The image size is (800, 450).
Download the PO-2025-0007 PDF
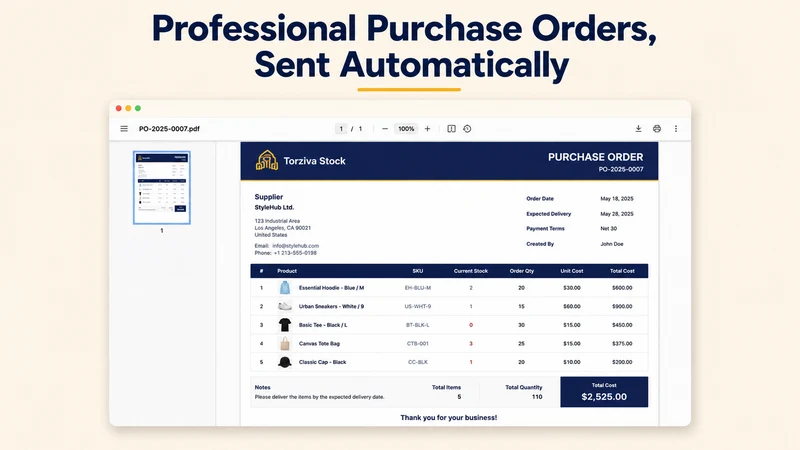[x=638, y=129]
